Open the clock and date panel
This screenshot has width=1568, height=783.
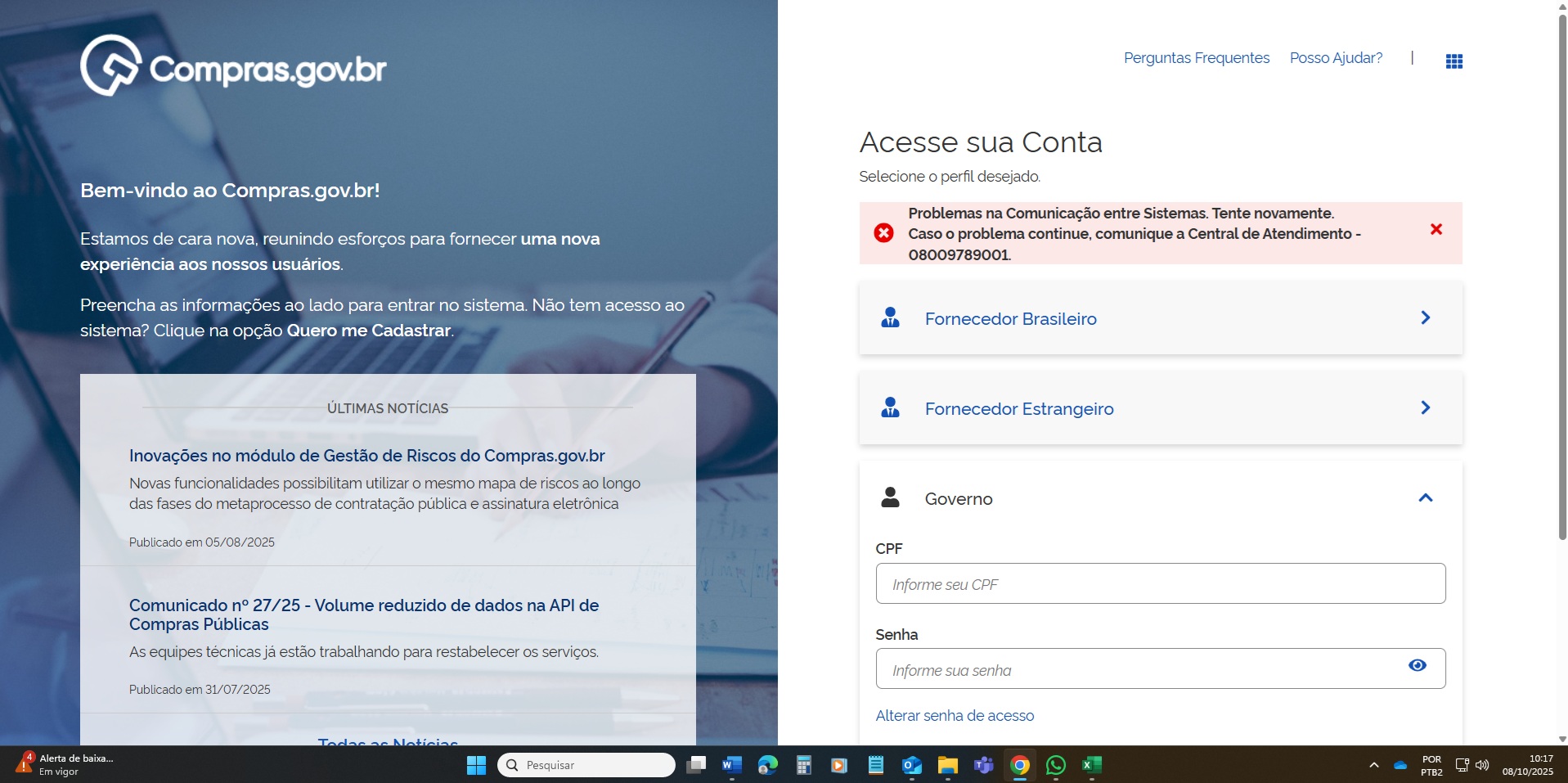(x=1528, y=765)
